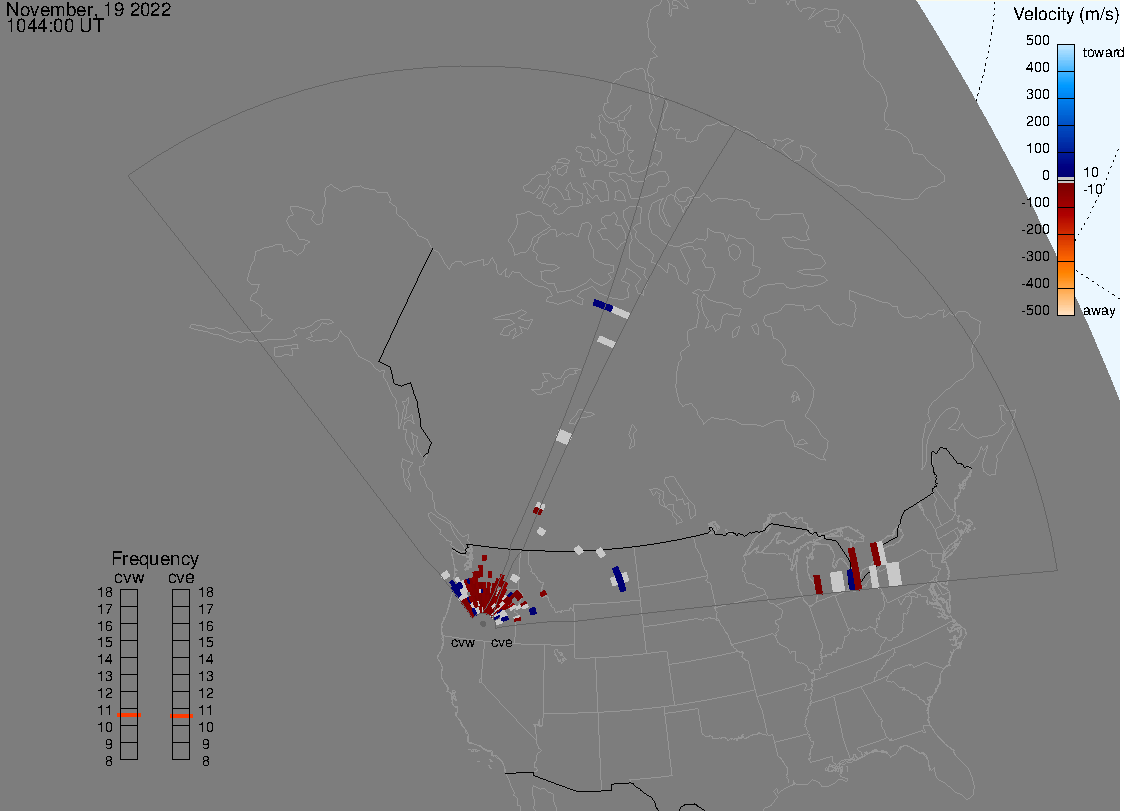Pick the dark red swatch just below zero
The image size is (1124, 811).
(1066, 195)
